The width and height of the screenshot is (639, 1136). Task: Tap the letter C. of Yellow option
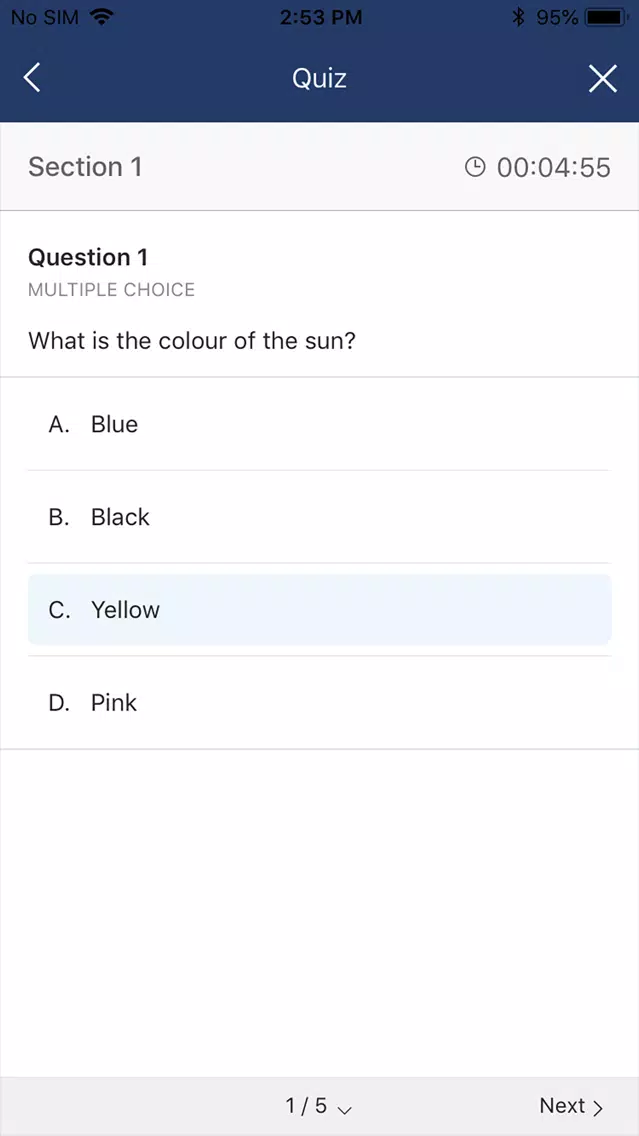coord(59,610)
